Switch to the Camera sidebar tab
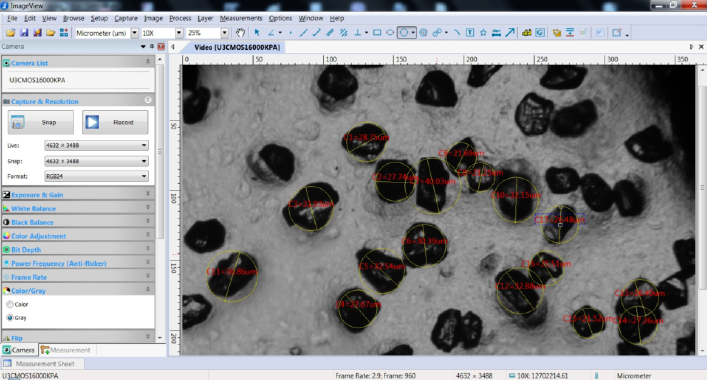707x380 pixels. pos(18,350)
